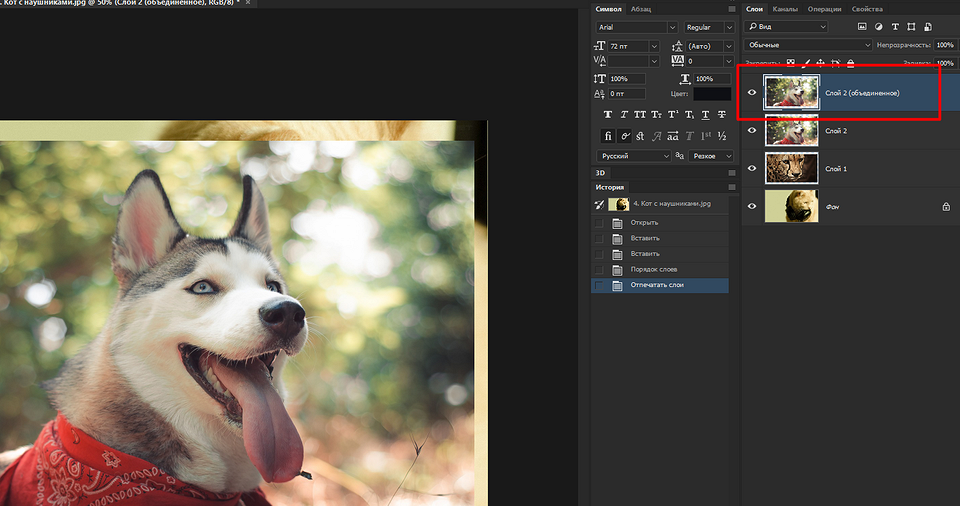Click the text Цвет color swatch
The image size is (960, 506).
712,94
